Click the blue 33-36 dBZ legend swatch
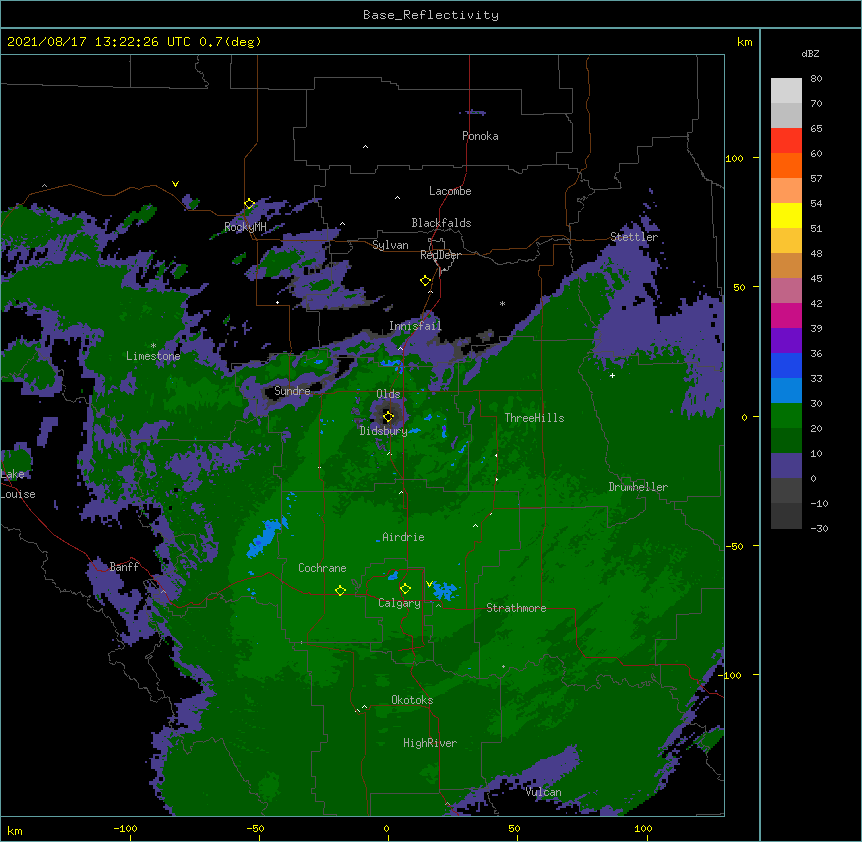This screenshot has width=862, height=842. [x=786, y=365]
